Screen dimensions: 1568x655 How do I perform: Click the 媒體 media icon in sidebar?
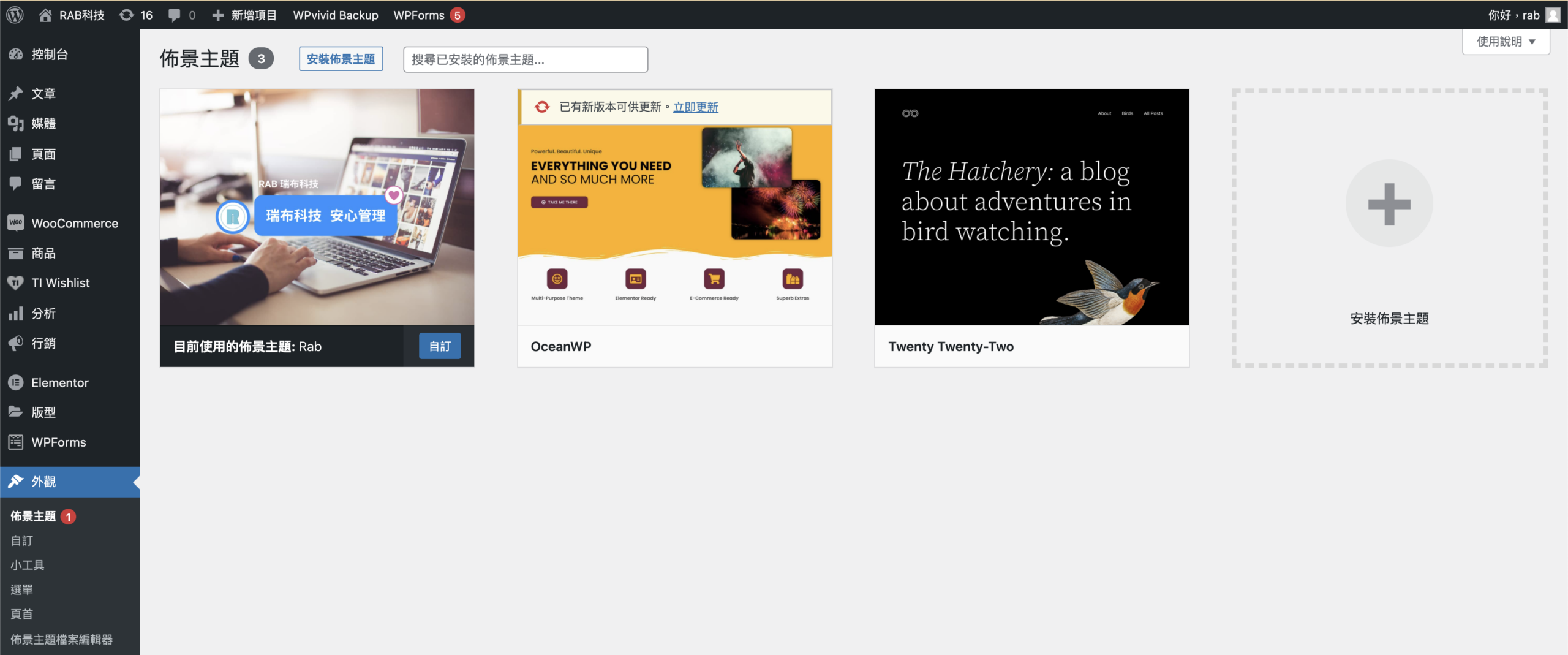click(16, 124)
